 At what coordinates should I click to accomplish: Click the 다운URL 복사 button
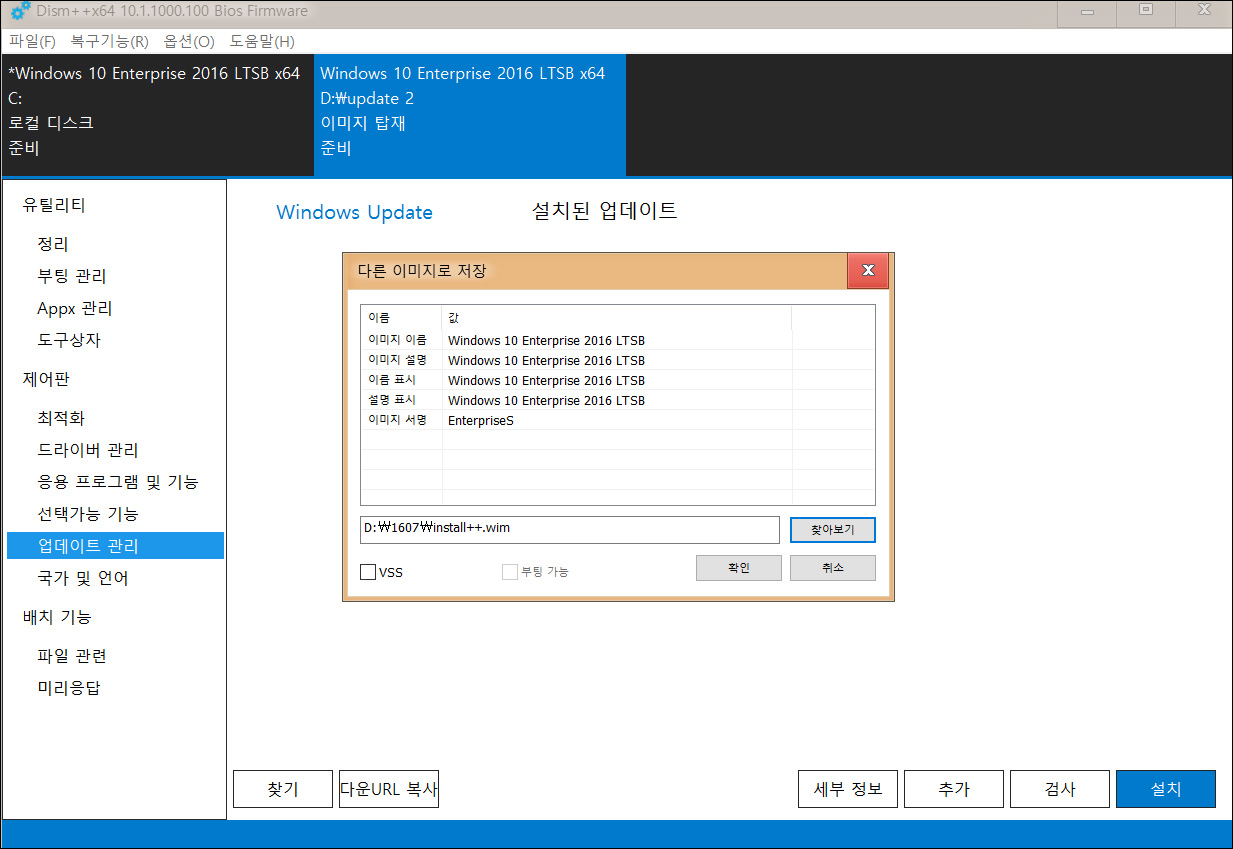tap(389, 789)
